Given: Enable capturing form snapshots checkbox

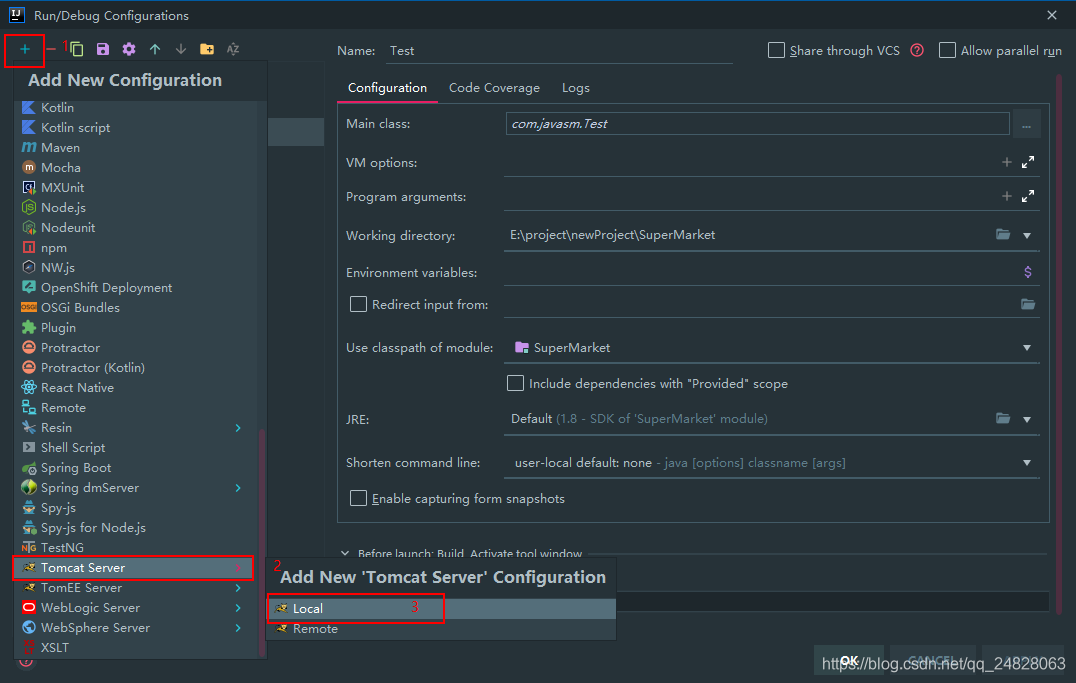Looking at the screenshot, I should click(x=358, y=498).
